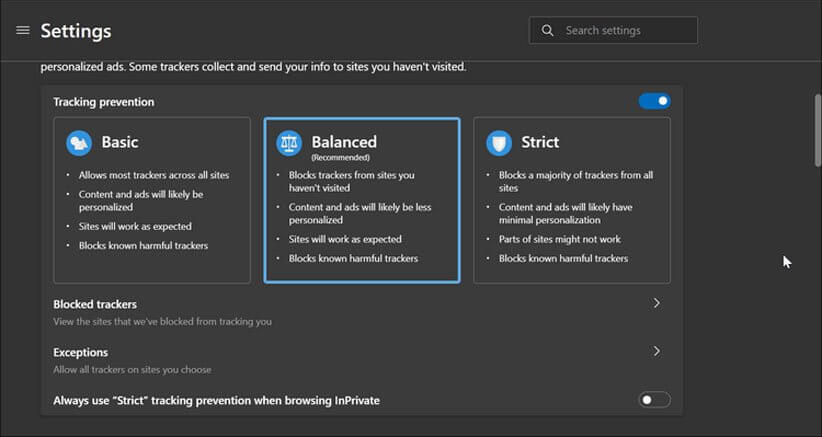Open the Settings hamburger menu
Viewport: 822px width, 437px height.
tap(23, 31)
